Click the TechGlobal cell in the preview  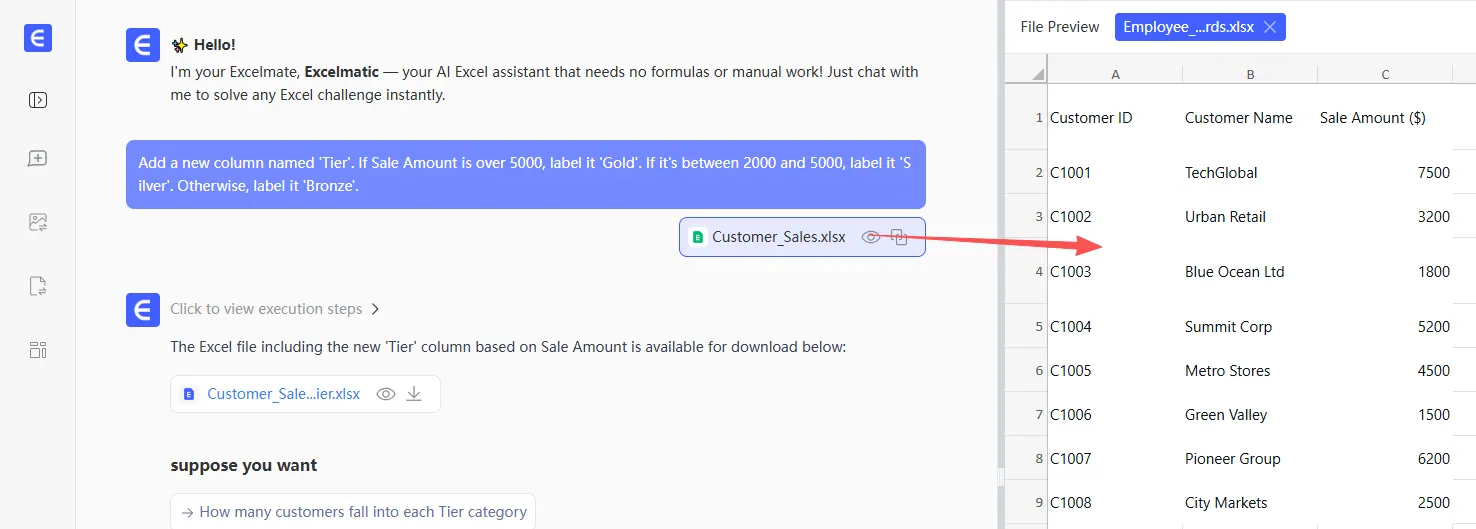pos(1221,173)
